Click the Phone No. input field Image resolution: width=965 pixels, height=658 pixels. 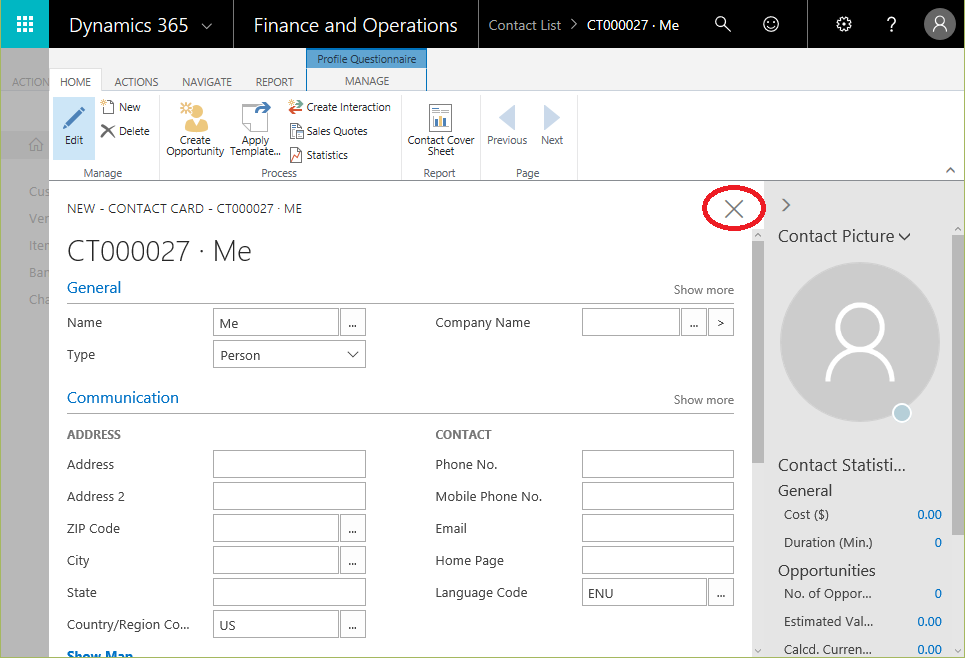658,464
